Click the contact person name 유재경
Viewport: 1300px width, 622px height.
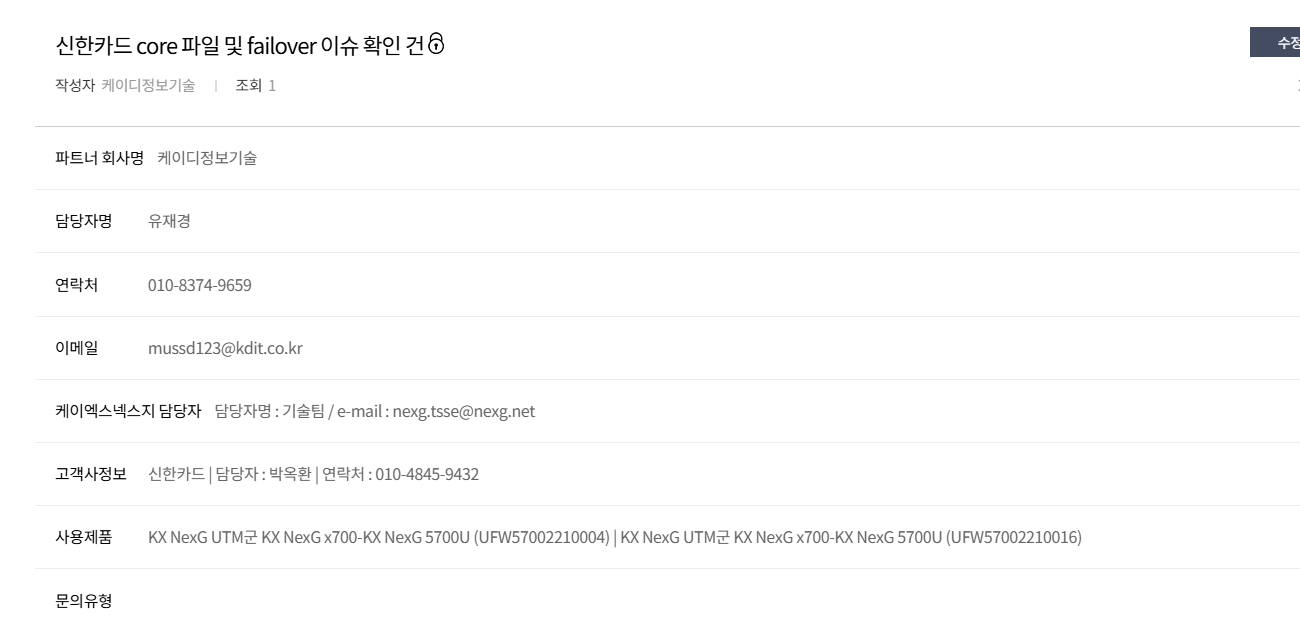click(x=169, y=221)
